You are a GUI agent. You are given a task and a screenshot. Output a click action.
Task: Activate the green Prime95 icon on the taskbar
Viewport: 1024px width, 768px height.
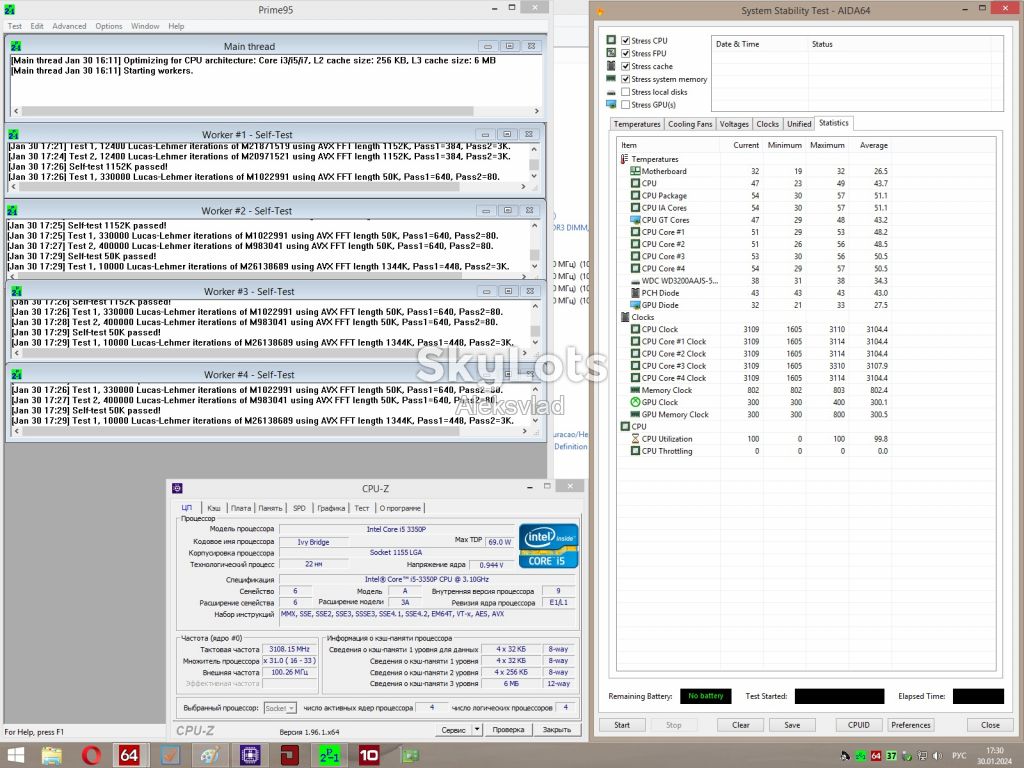(x=329, y=756)
